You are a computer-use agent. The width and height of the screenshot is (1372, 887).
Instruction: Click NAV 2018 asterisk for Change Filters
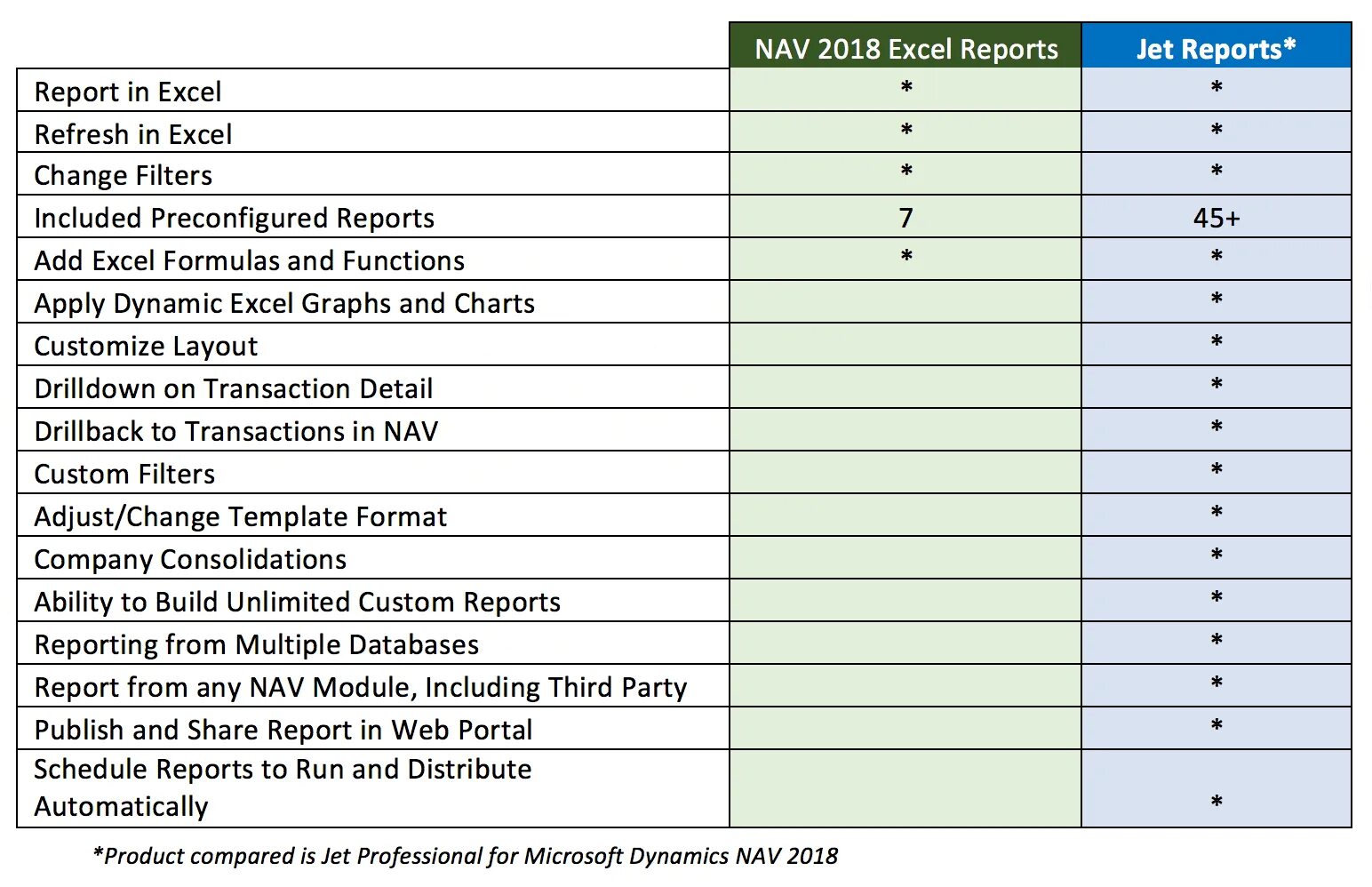click(906, 171)
